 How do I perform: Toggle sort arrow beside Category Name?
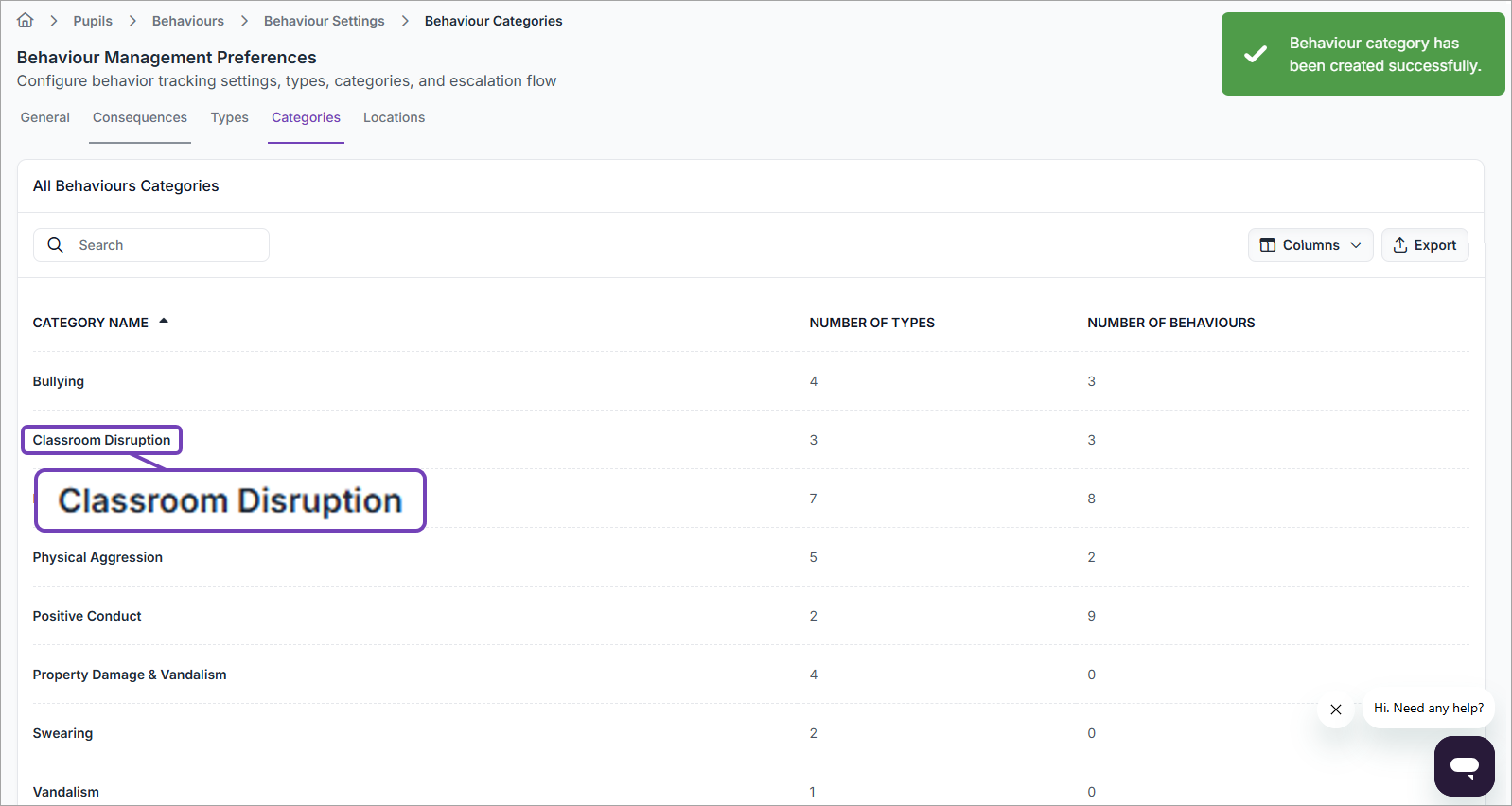(x=164, y=322)
